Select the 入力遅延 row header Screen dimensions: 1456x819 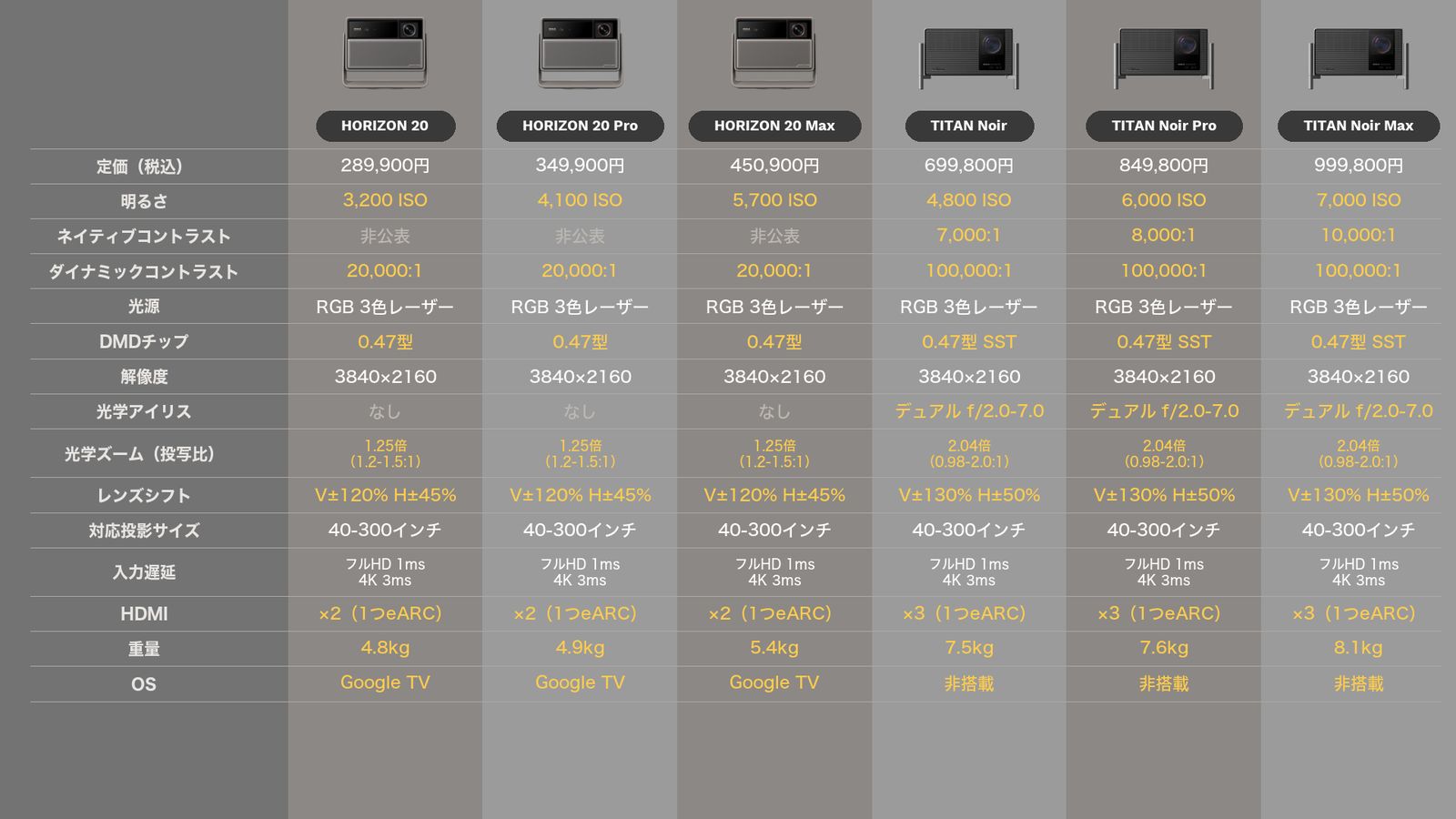coord(144,572)
